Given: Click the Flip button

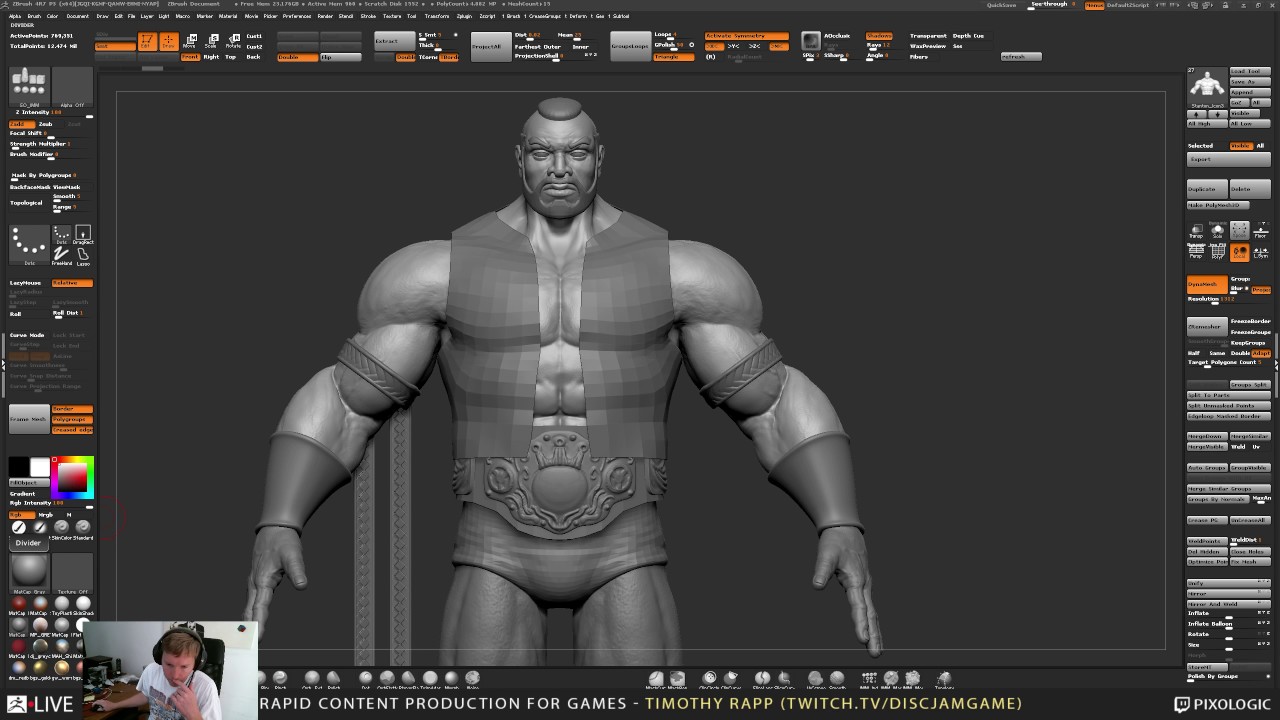Looking at the screenshot, I should [x=340, y=57].
